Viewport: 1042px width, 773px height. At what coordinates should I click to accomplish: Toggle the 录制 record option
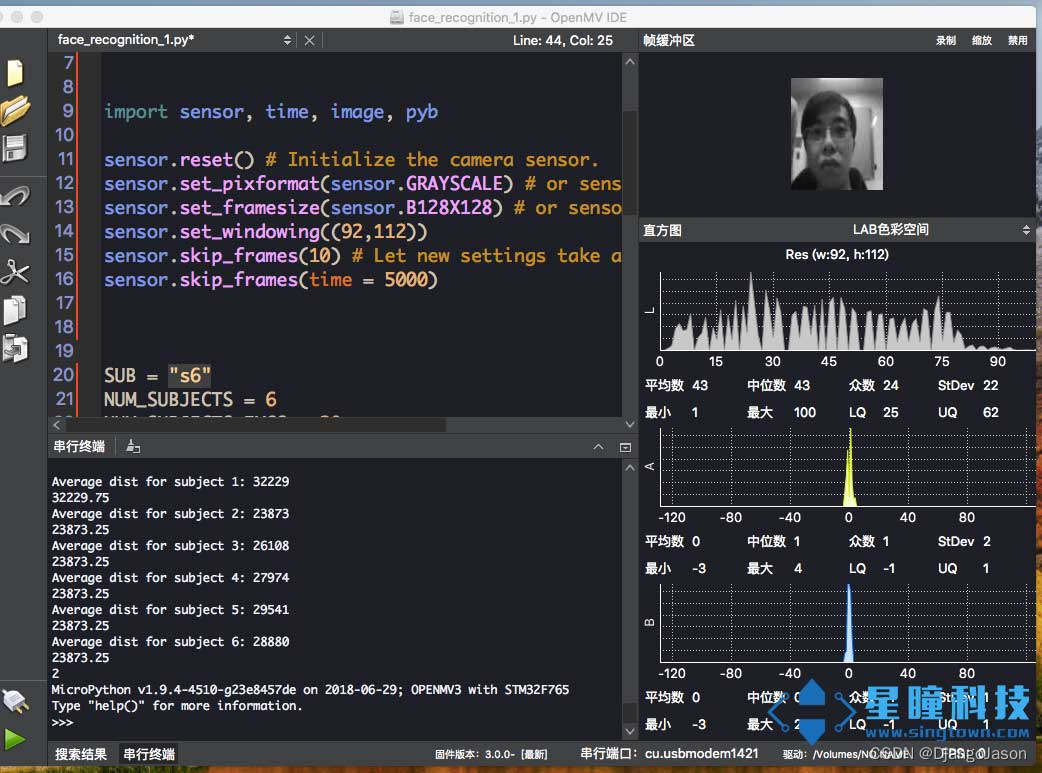click(945, 40)
